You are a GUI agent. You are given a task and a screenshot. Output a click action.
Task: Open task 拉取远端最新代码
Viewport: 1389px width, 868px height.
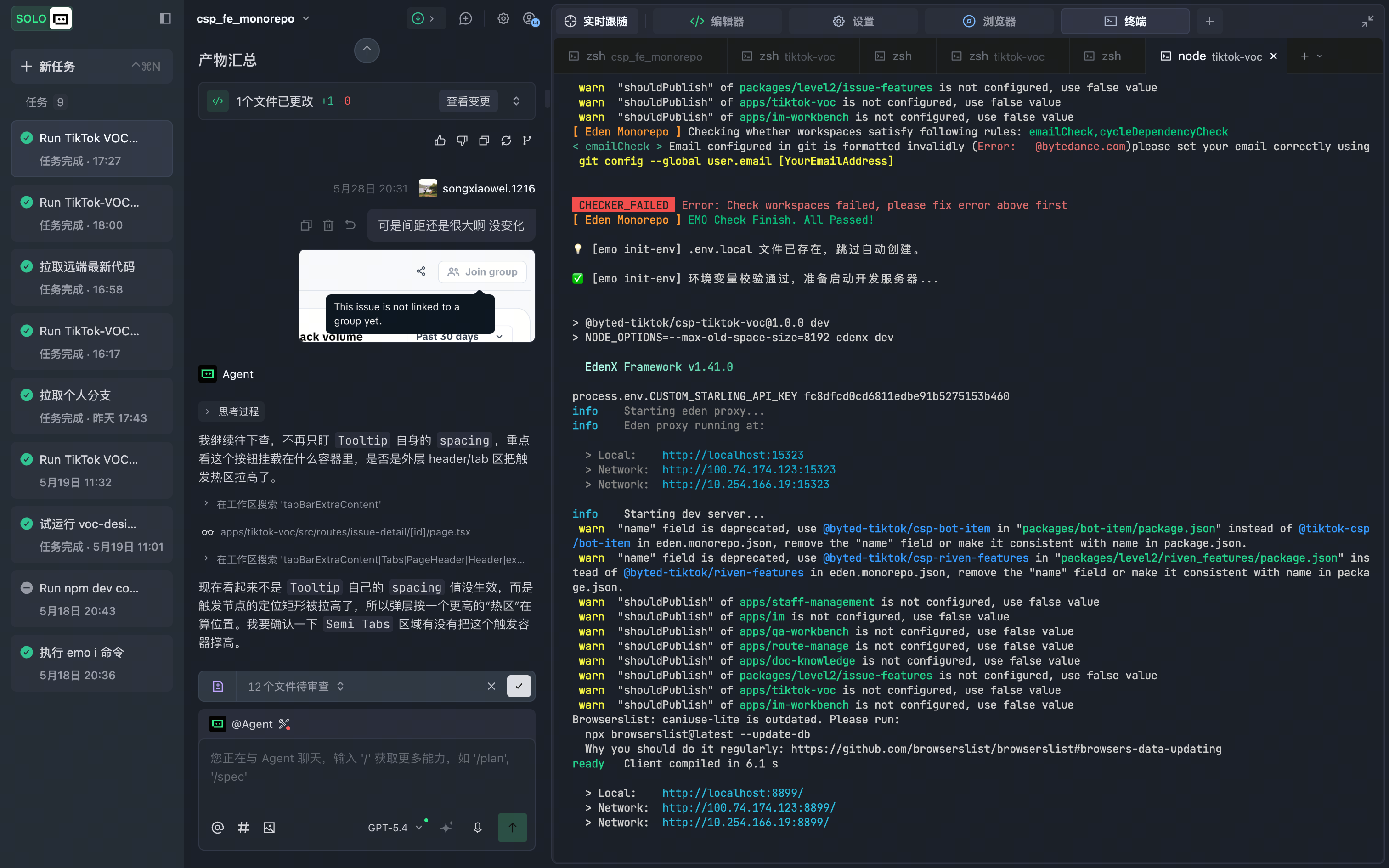point(92,278)
